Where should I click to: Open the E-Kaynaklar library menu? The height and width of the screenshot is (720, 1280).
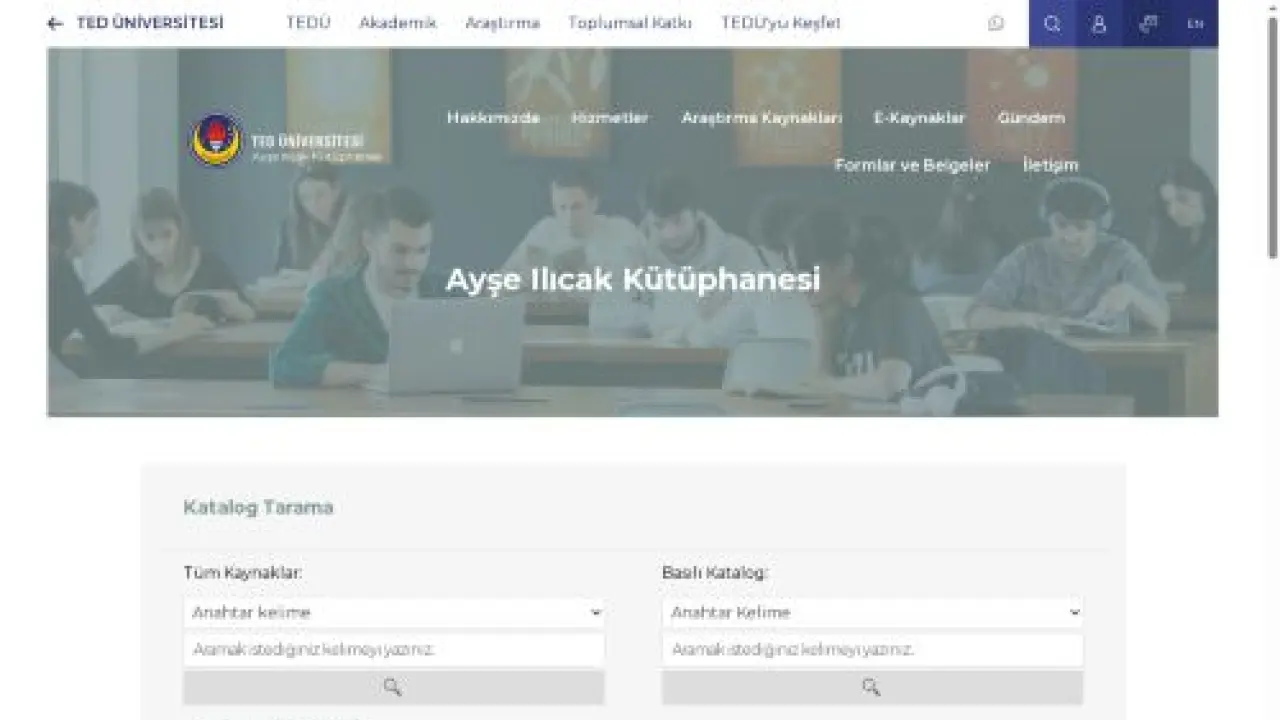(x=919, y=118)
